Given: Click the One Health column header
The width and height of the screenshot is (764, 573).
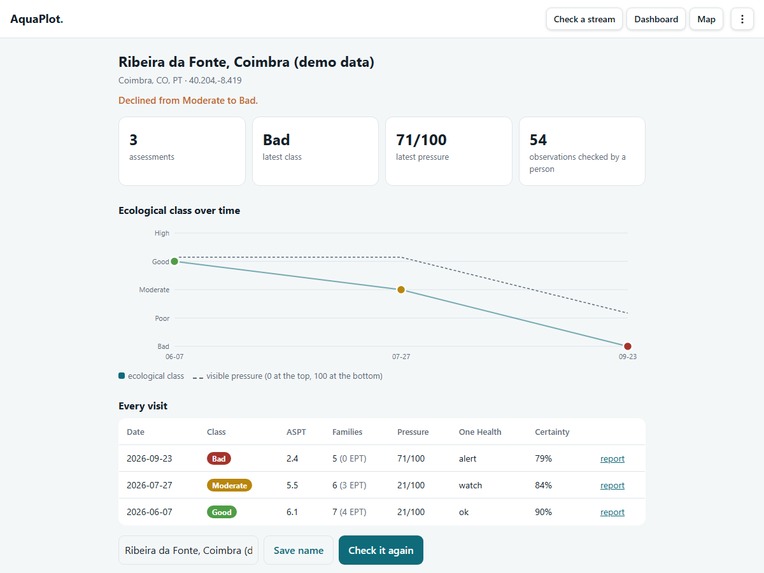Looking at the screenshot, I should tap(480, 432).
